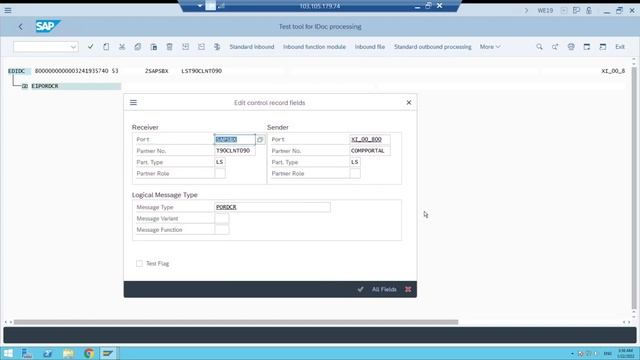Viewport: 640px width, 360px height.
Task: Click the horizontal scrollbar at the bottom
Action: 236,322
